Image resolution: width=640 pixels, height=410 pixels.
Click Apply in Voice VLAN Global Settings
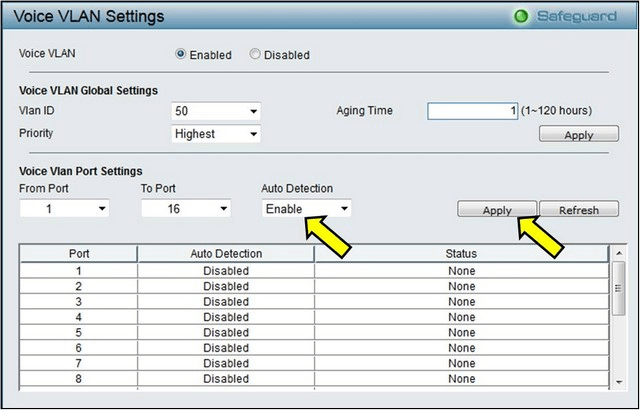coord(579,135)
